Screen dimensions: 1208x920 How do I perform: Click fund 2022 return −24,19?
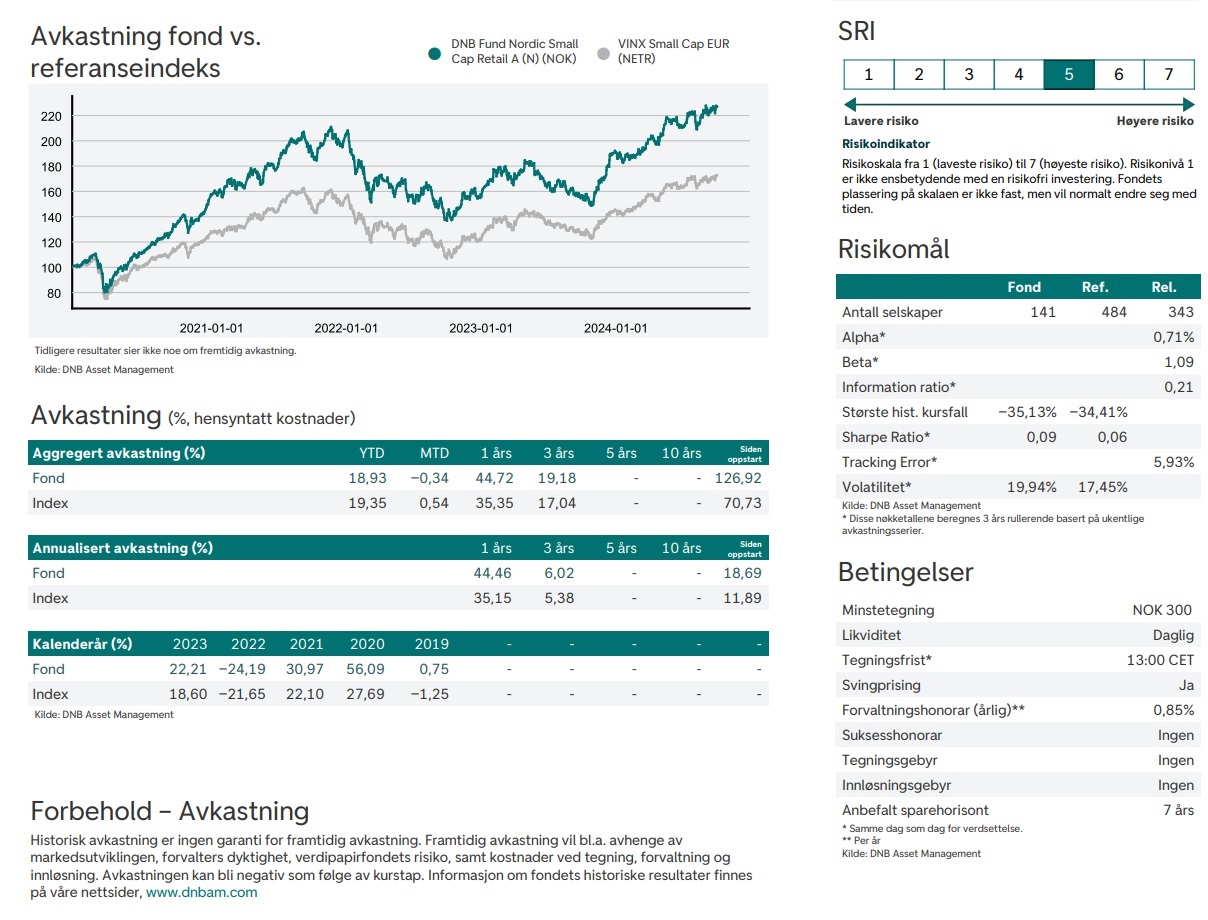[243, 669]
